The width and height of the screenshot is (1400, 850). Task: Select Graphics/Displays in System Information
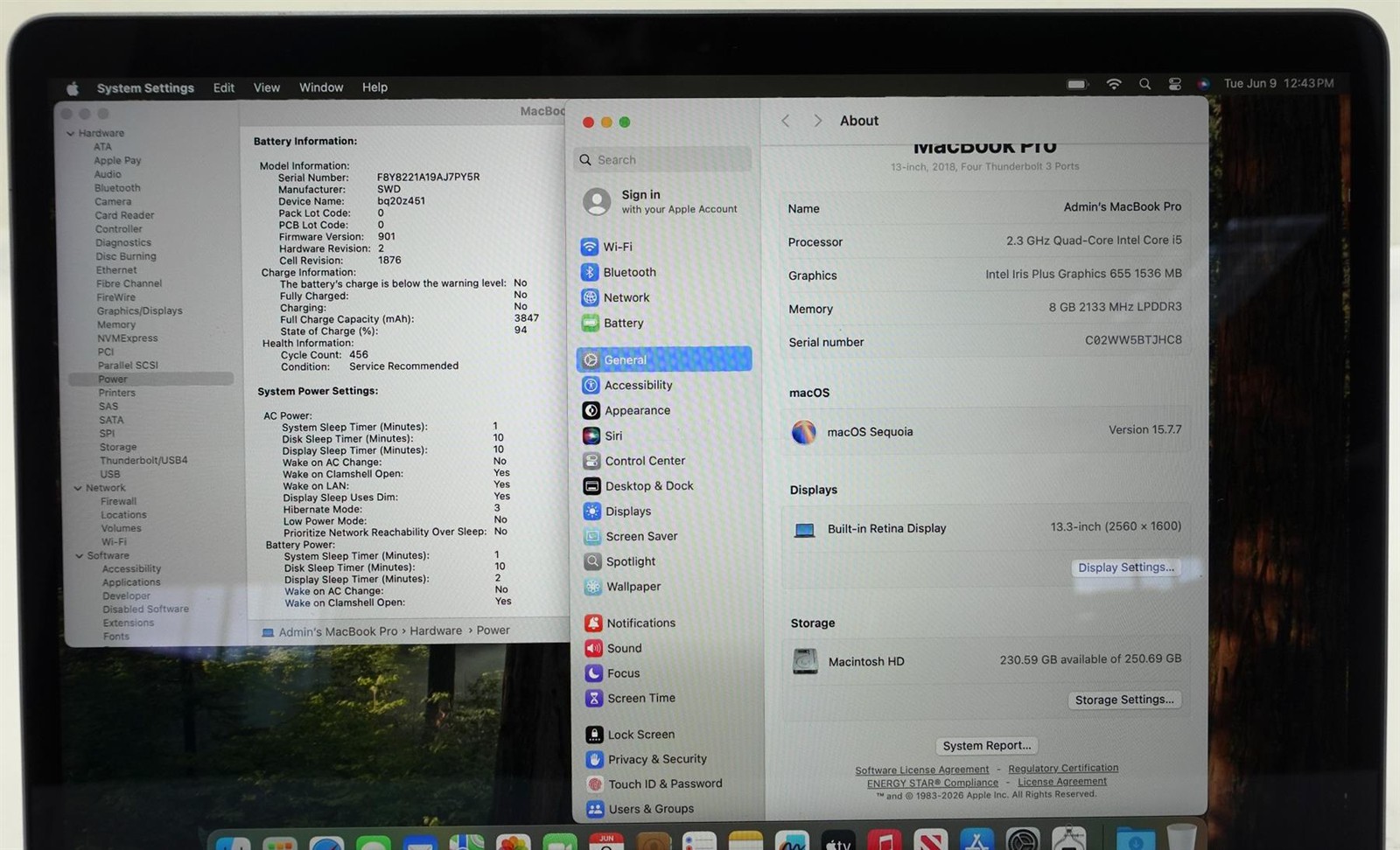140,311
